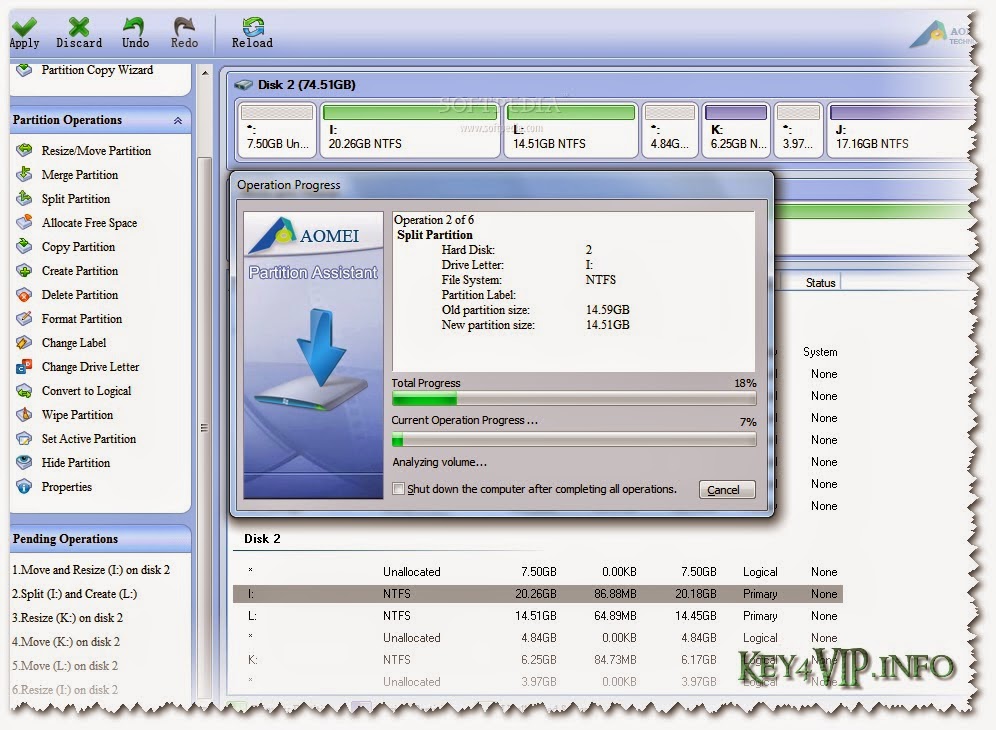Click the Disk 2 hard drive icon
Viewport: 996px width, 730px height.
tap(243, 84)
